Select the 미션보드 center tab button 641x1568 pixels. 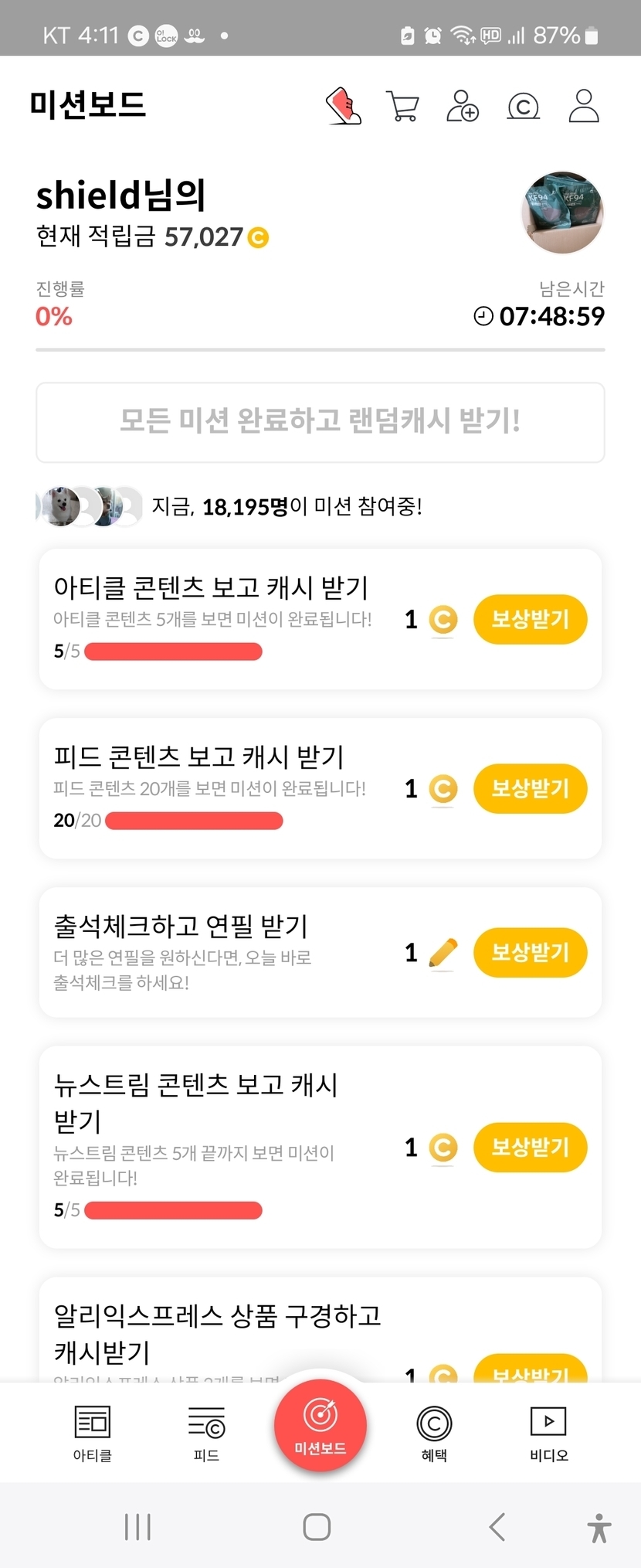pyautogui.click(x=320, y=1425)
